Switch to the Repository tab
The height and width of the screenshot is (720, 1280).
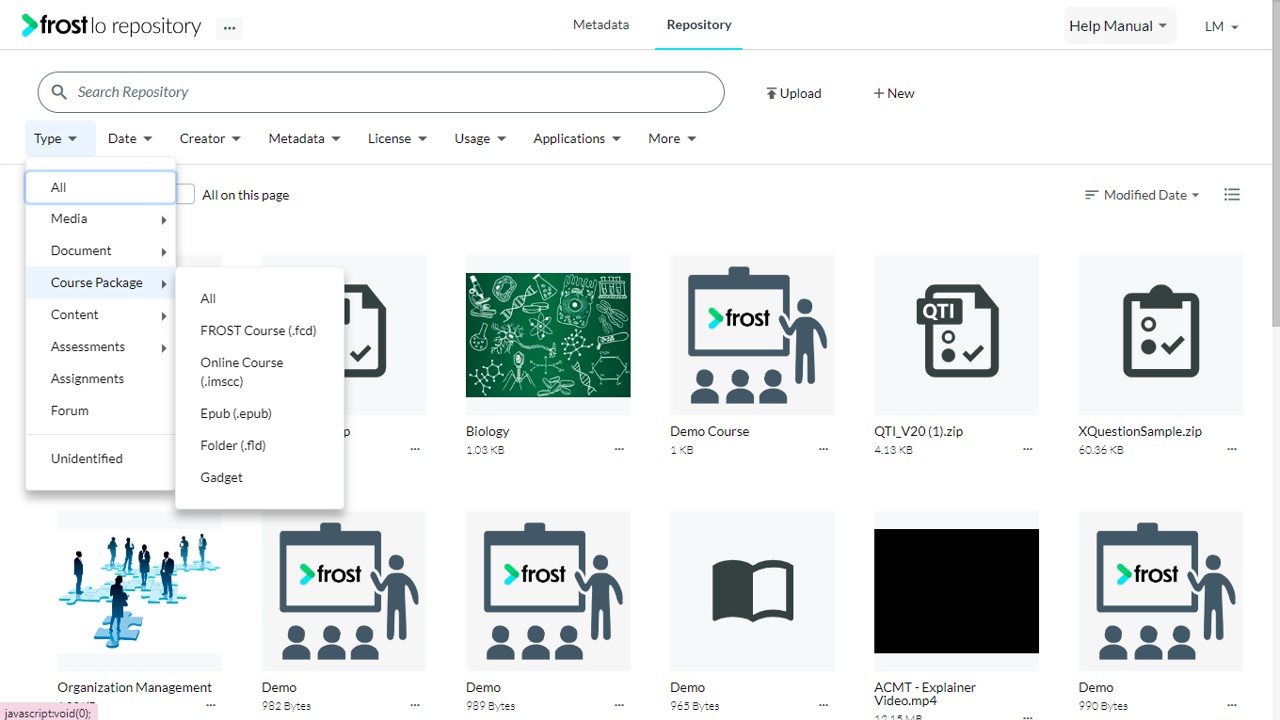tap(699, 25)
